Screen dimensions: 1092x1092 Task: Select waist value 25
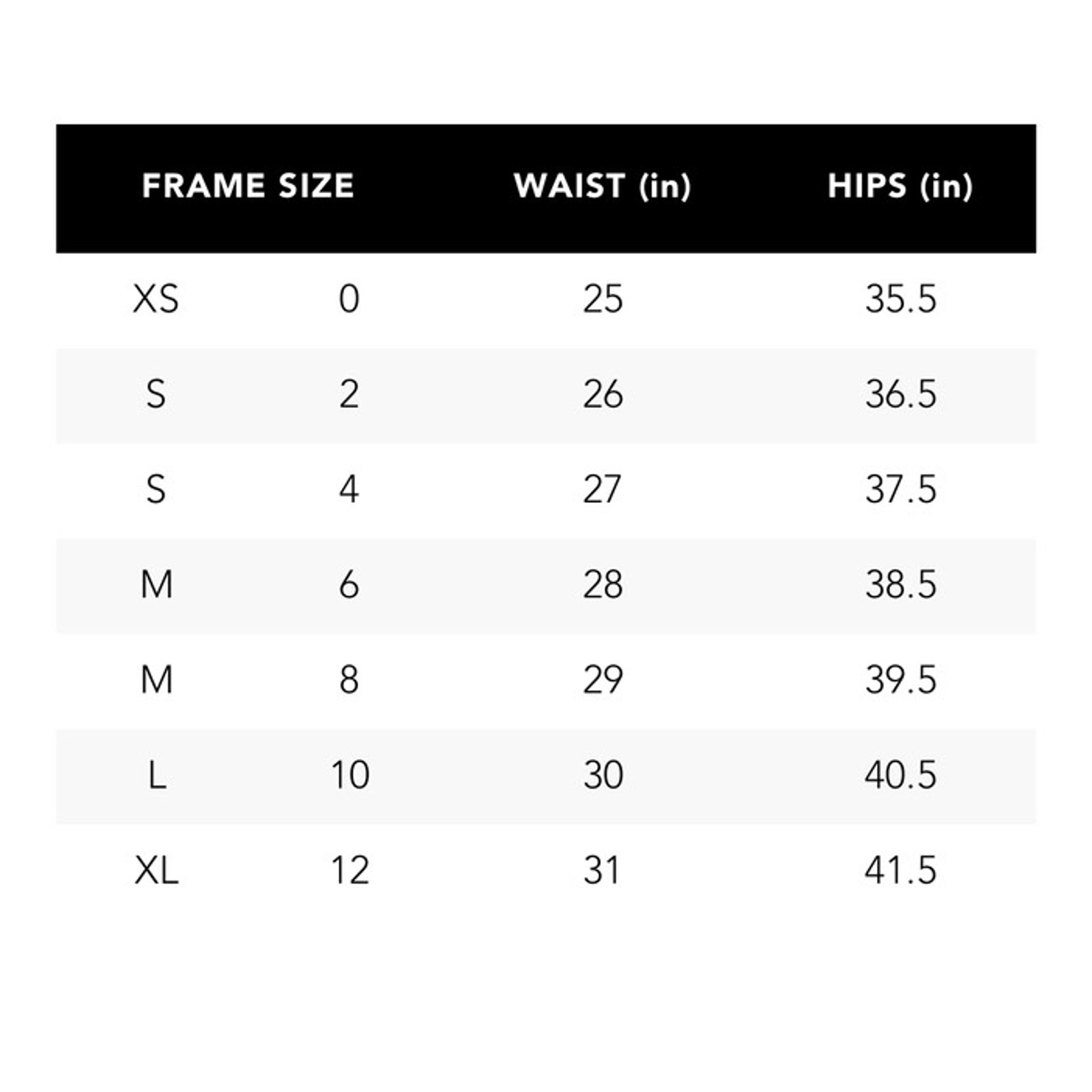pyautogui.click(x=603, y=299)
